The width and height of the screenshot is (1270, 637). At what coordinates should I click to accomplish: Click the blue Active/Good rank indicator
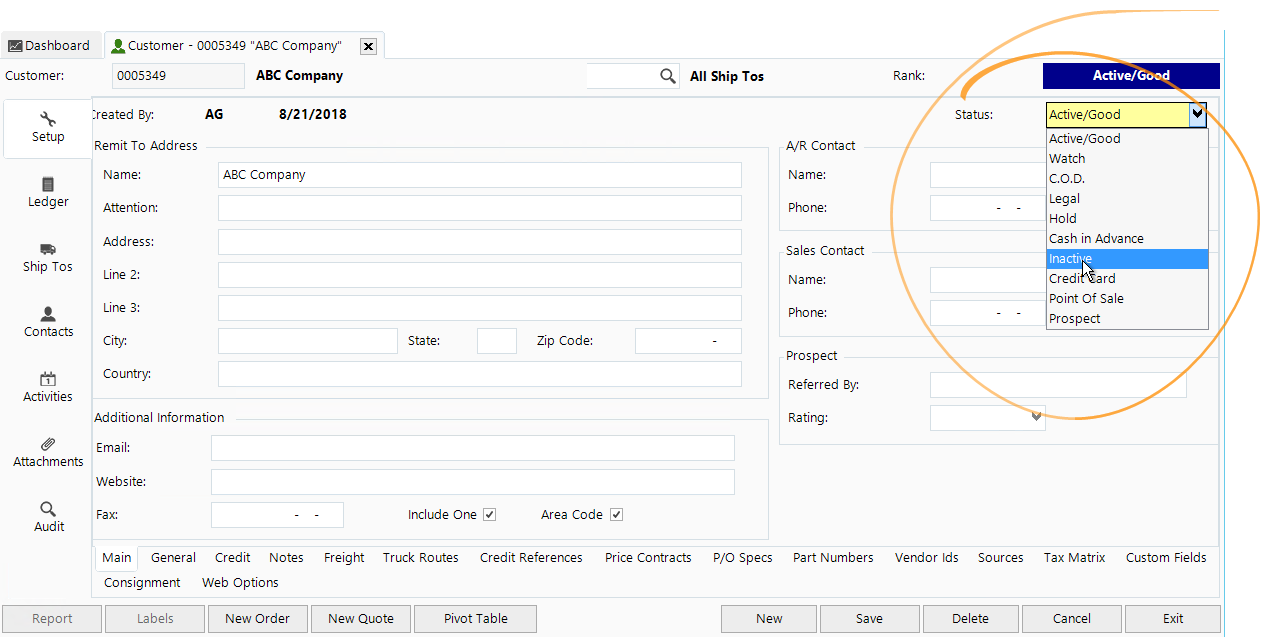pos(1130,76)
